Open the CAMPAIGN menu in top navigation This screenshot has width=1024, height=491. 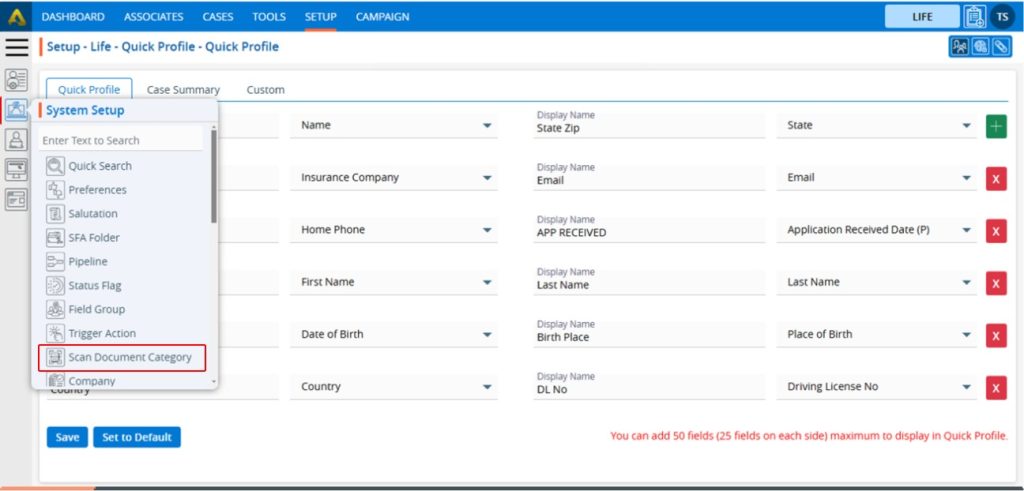(x=382, y=17)
